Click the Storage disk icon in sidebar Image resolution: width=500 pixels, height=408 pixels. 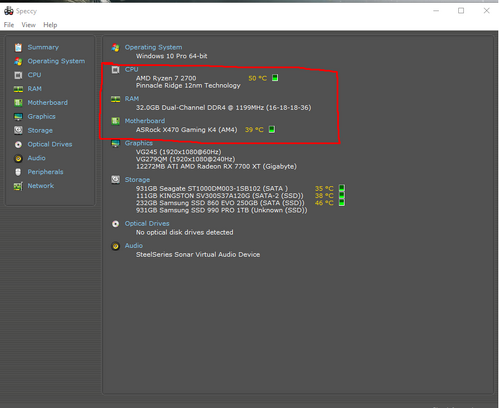tap(18, 130)
